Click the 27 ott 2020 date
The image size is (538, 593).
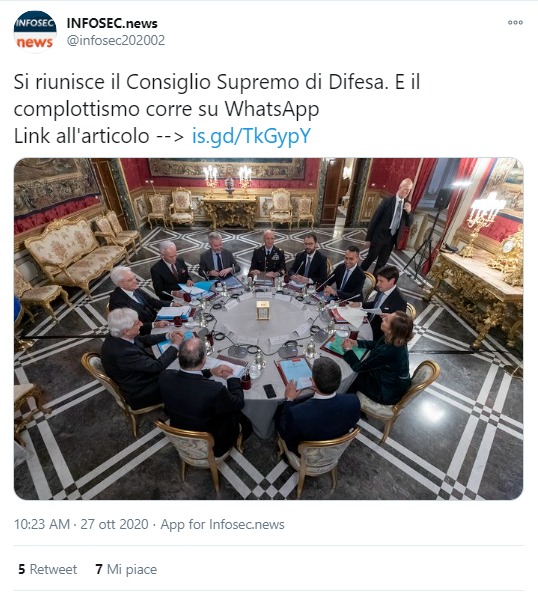coord(114,524)
